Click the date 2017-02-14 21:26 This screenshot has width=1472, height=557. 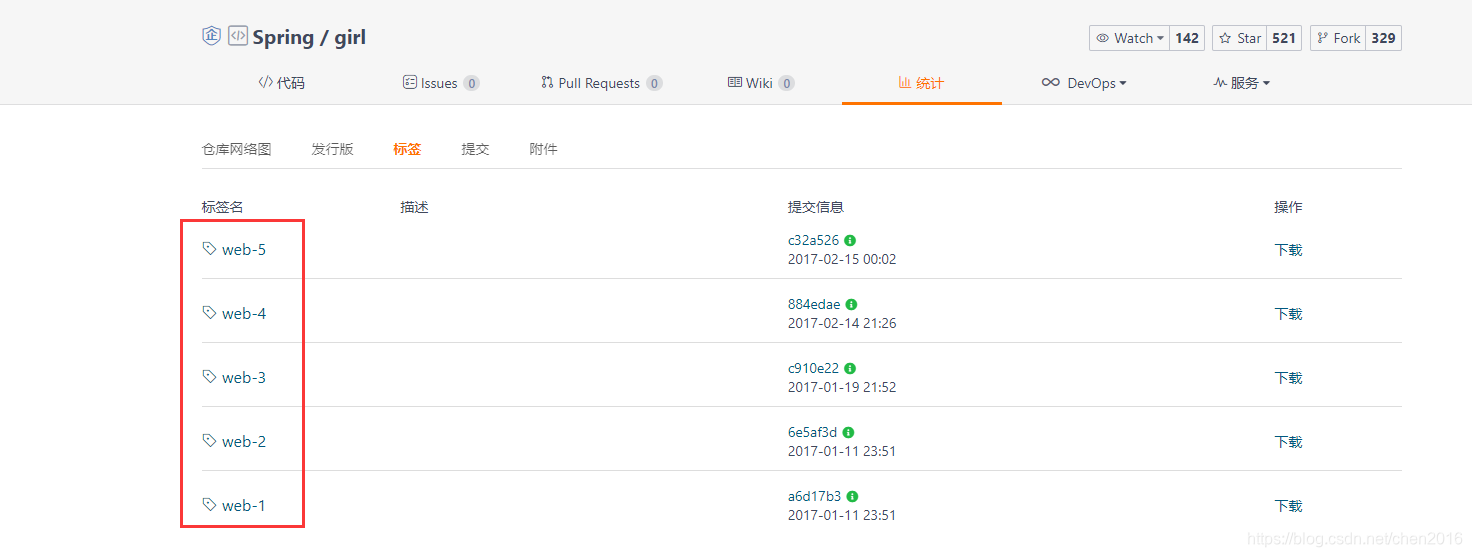point(842,323)
